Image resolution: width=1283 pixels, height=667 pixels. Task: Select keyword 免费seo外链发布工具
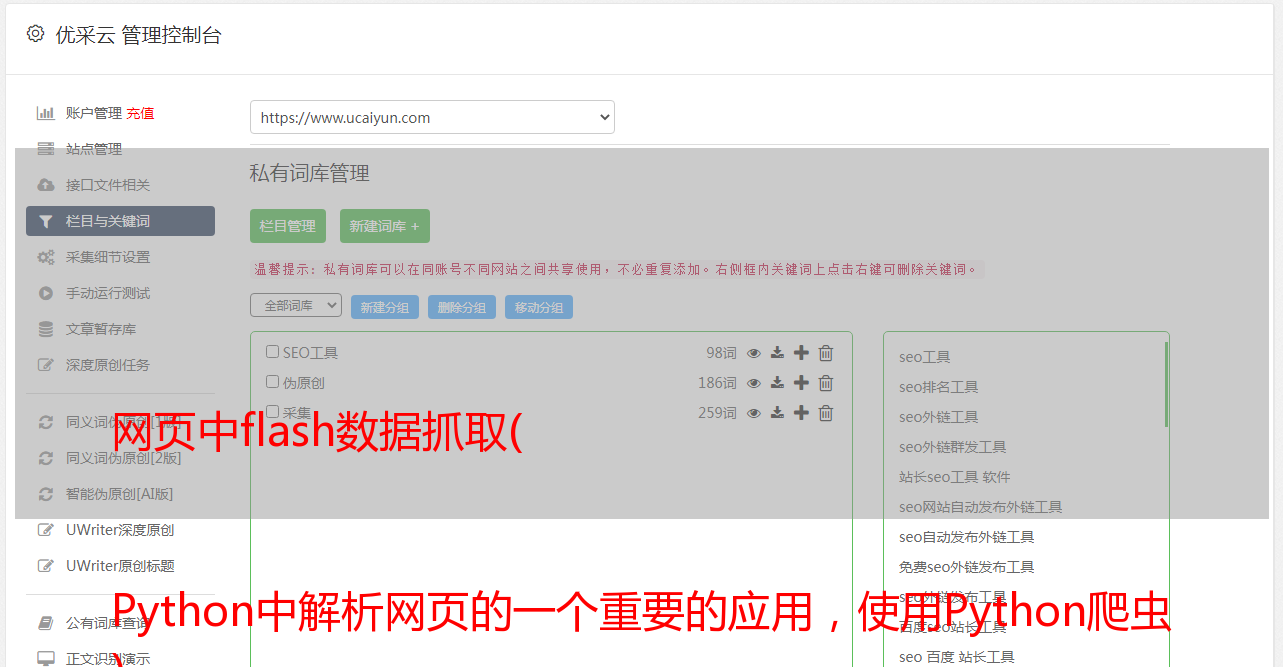point(966,567)
